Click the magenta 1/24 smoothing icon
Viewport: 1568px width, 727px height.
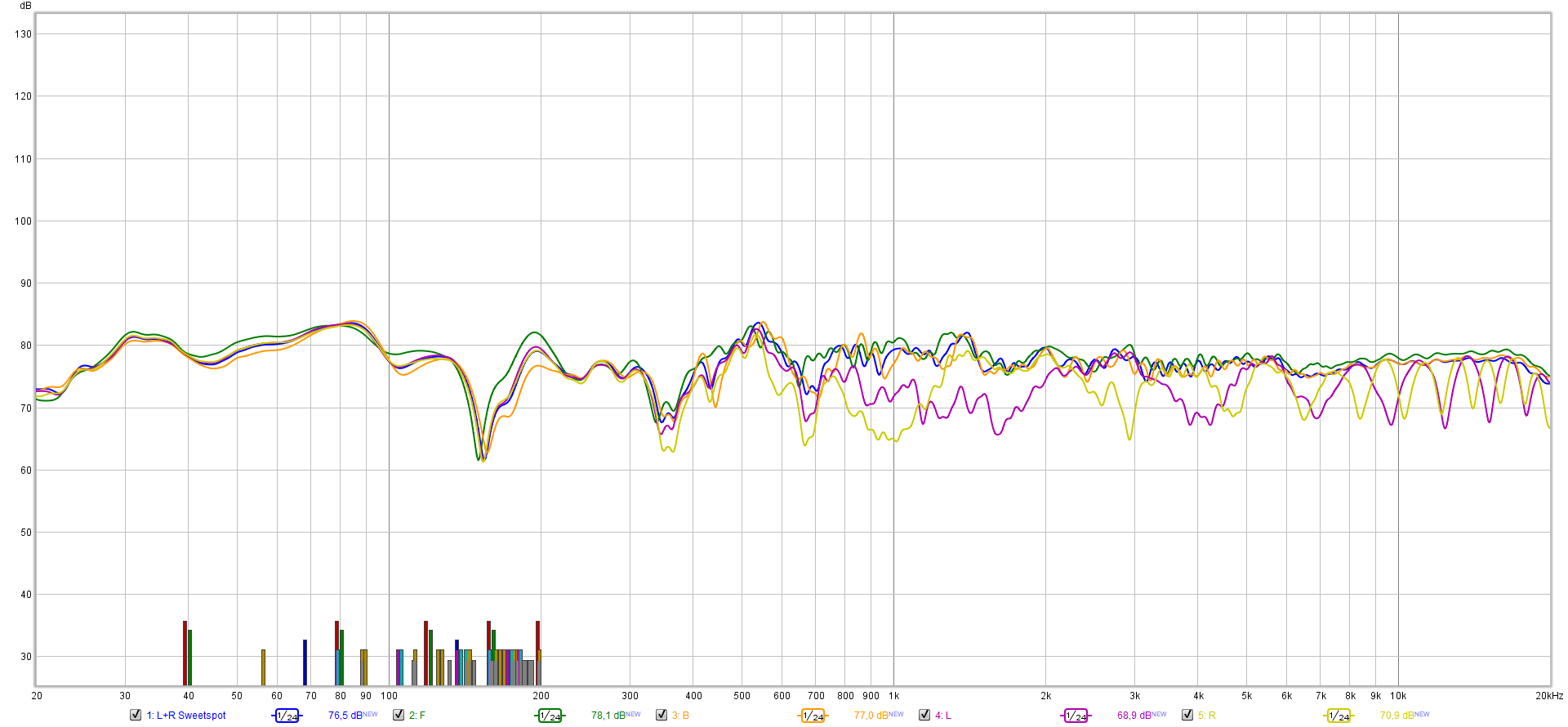tap(1076, 716)
